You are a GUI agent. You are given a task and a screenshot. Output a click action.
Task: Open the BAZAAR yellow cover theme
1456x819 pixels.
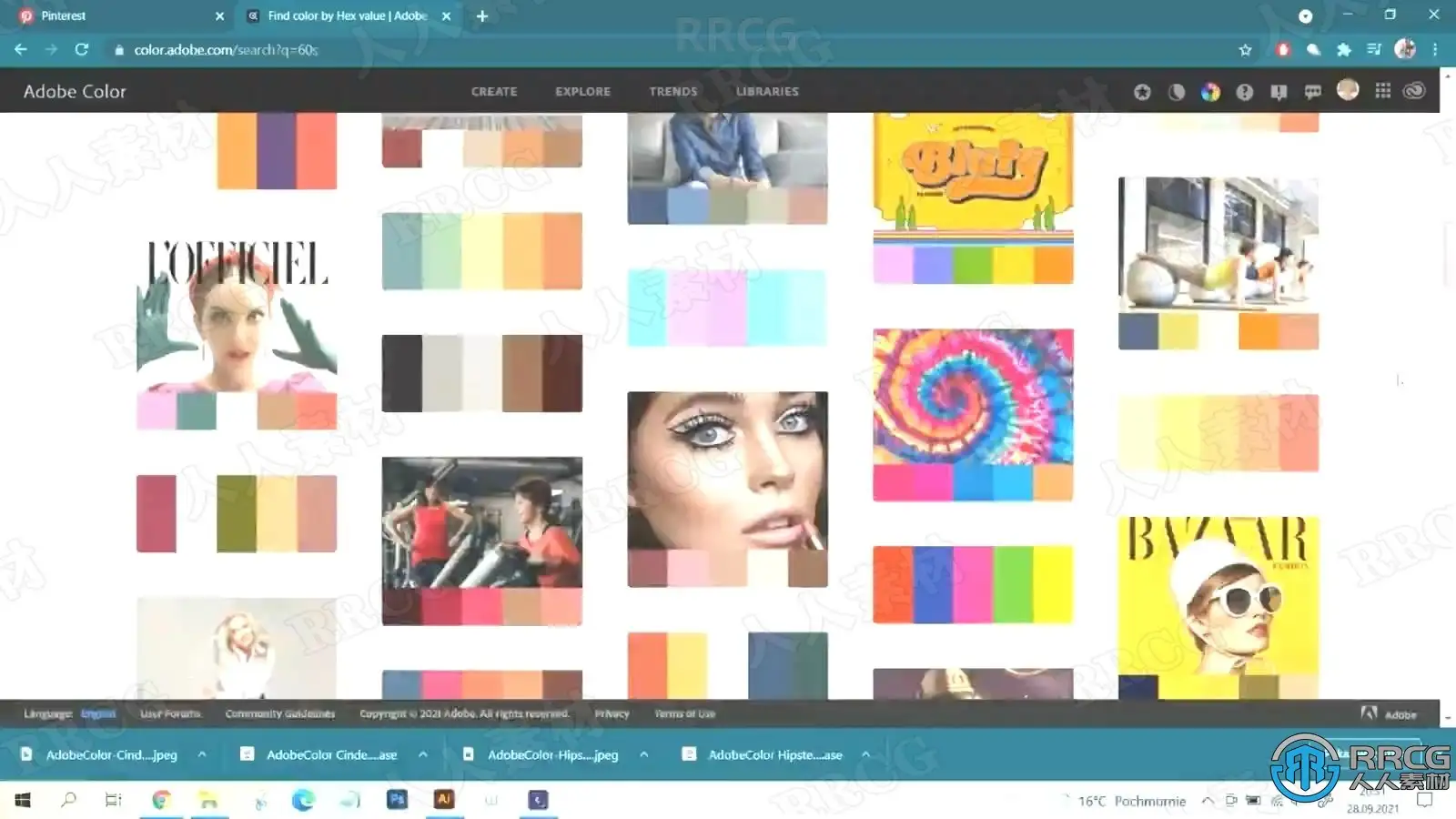click(1218, 608)
